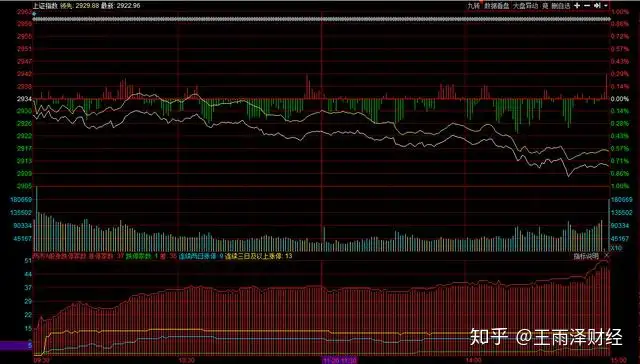This screenshot has width=640, height=364.
Task: Click the jump-to-end arrow icon
Action: [x=598, y=6]
